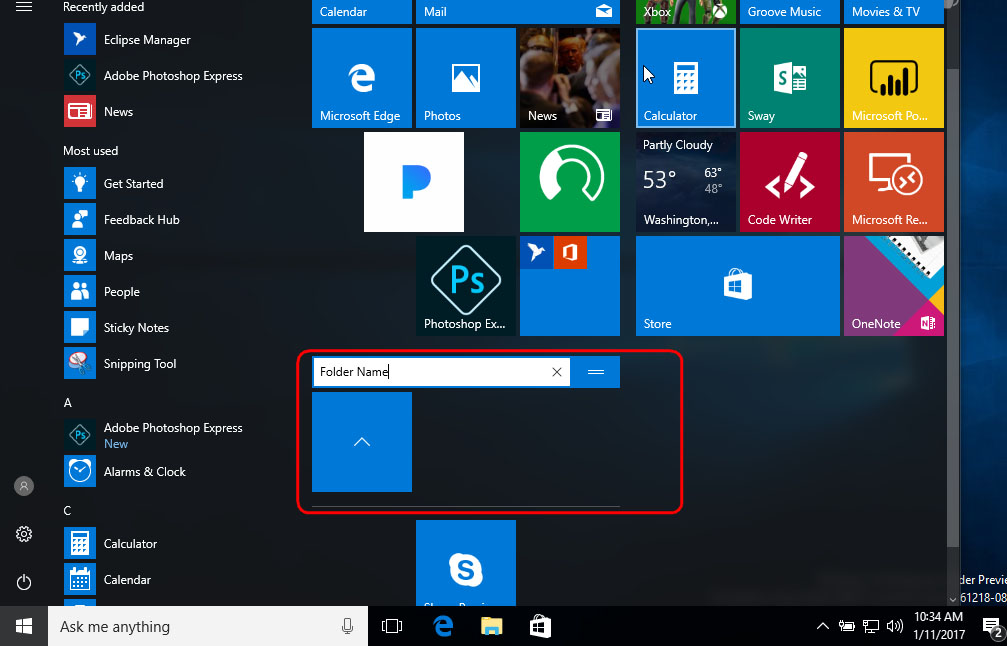Open Calendar in the C app list

pos(108,579)
